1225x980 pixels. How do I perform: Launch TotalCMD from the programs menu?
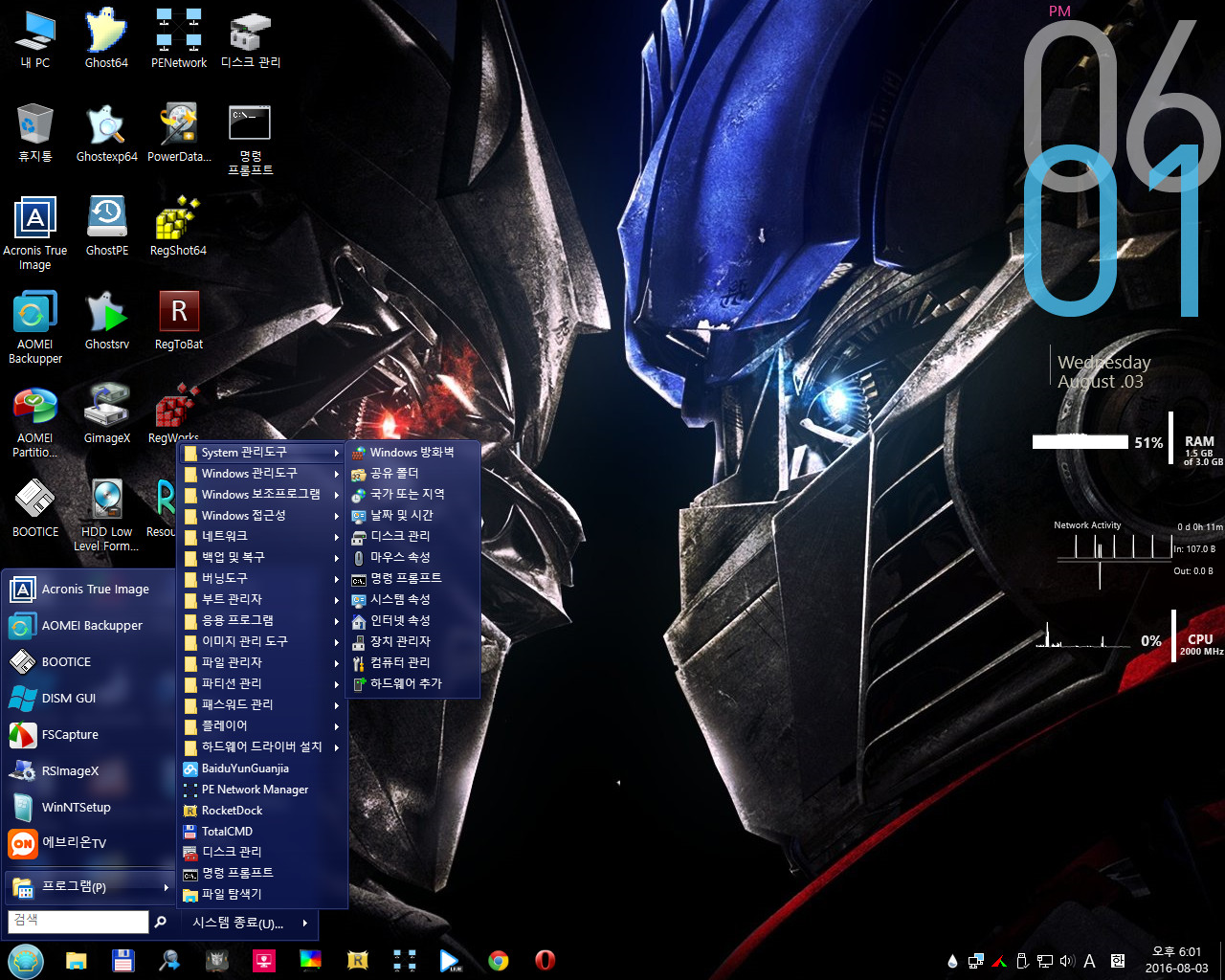(x=263, y=832)
